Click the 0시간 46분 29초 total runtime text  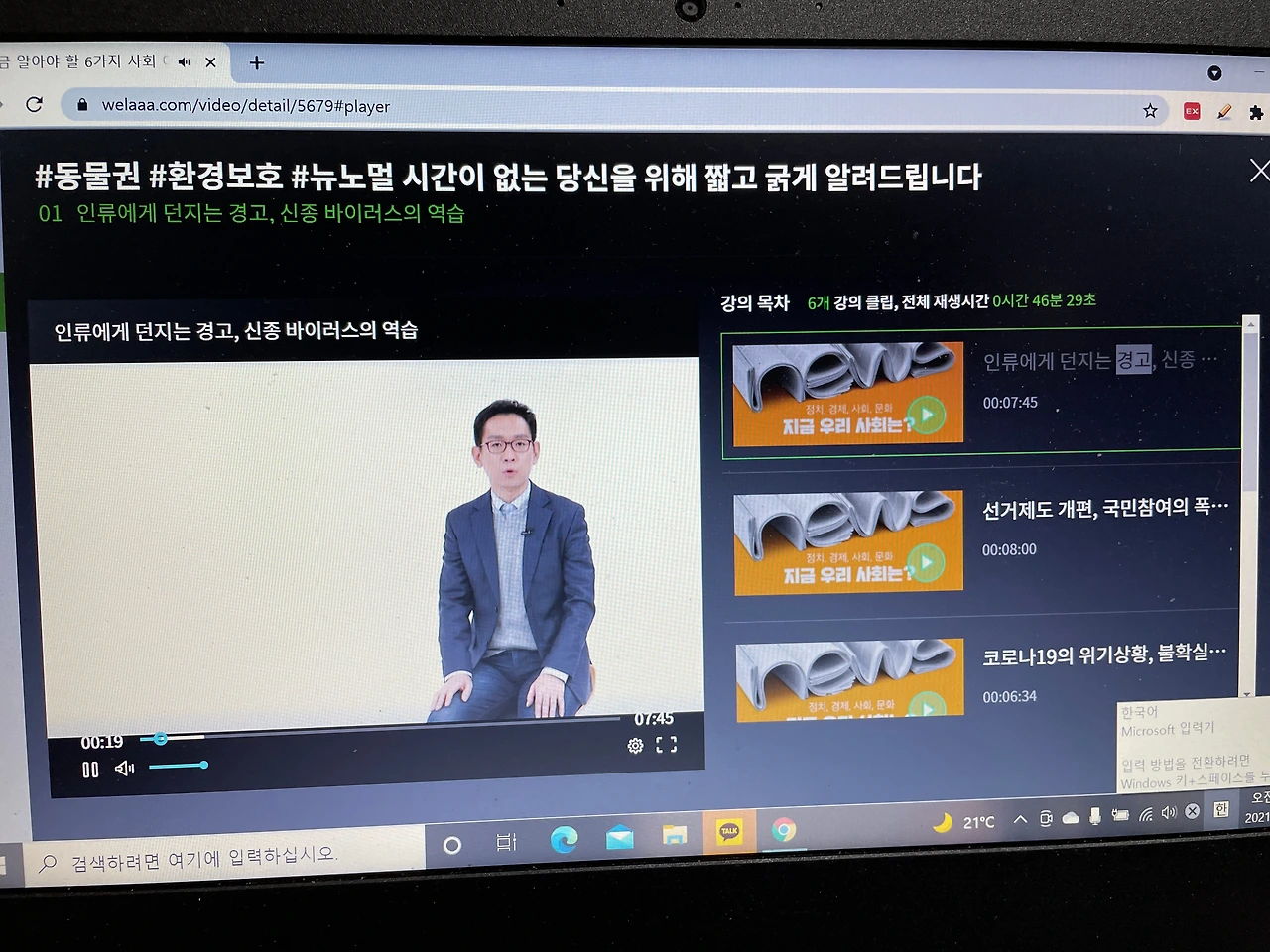point(1044,300)
